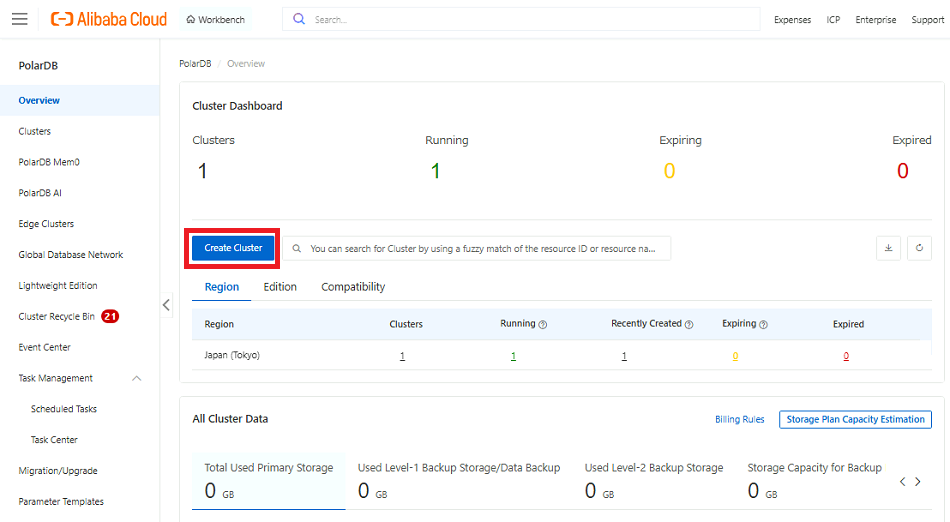Open Storage Plan Capacity Estimation
Screen dimensions: 950x522
point(855,419)
